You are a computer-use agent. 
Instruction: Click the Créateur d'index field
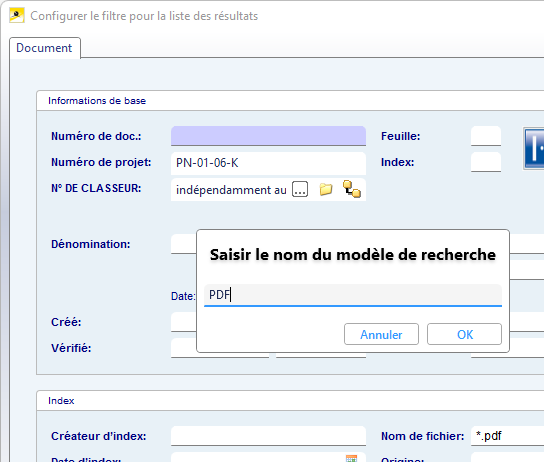pos(268,436)
